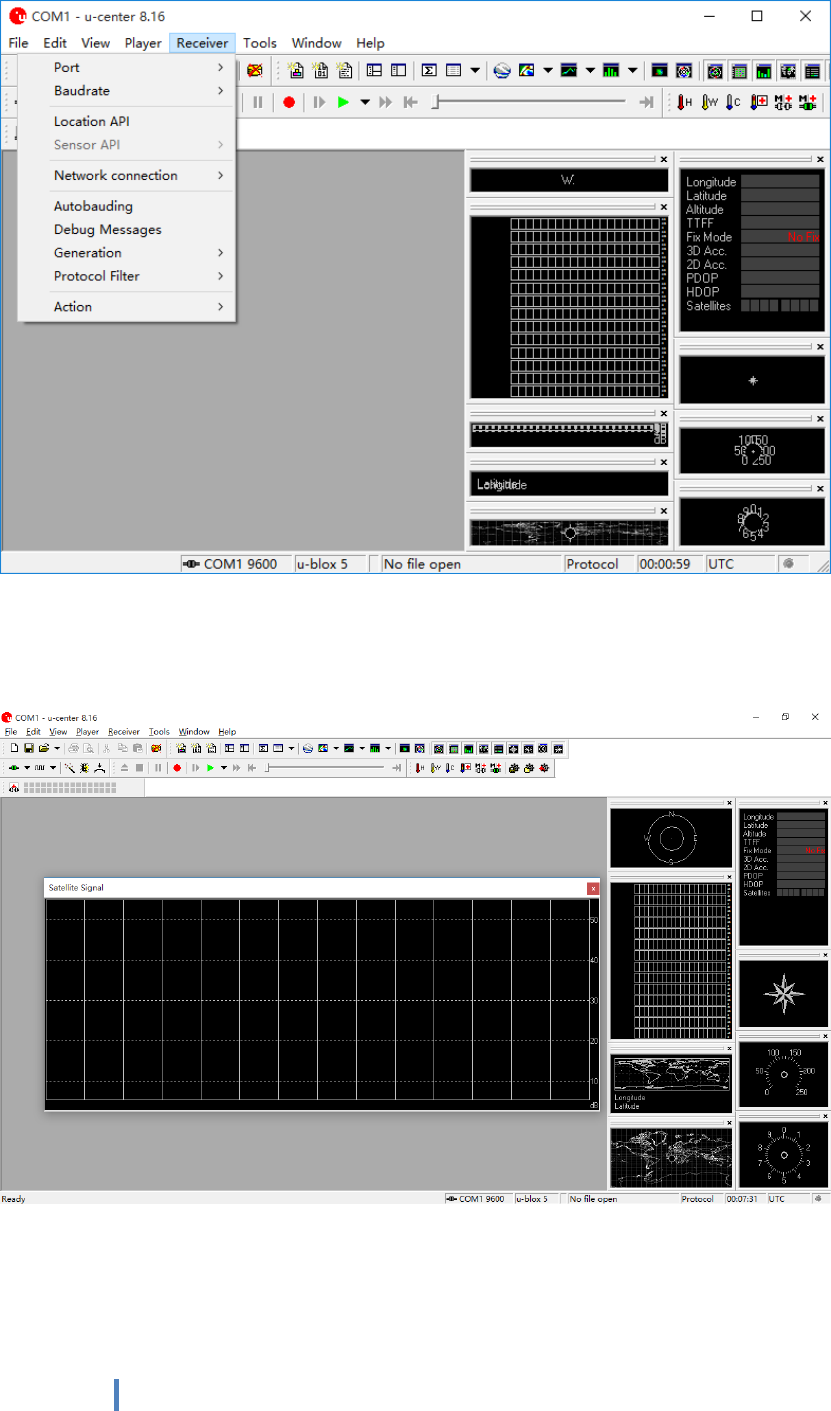Open Help menu in window showing Receiver dropdown

tap(370, 43)
